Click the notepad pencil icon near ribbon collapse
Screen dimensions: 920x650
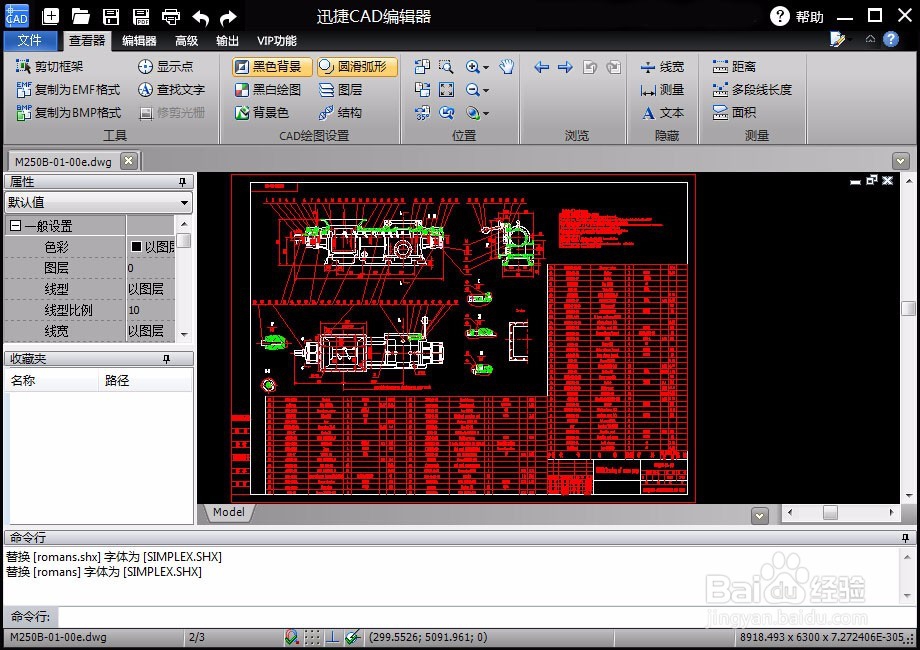tap(837, 39)
